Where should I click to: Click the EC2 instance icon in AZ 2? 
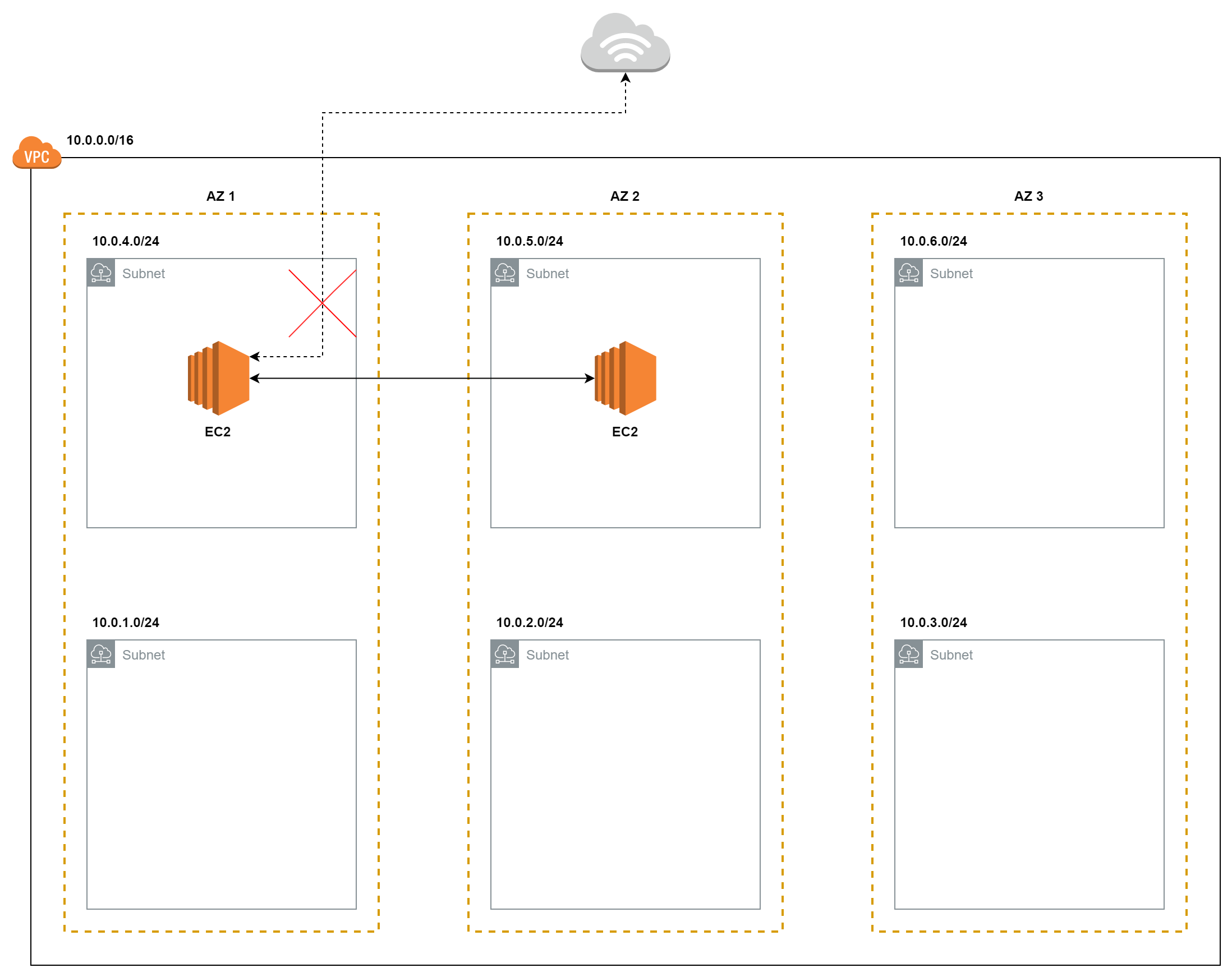625,378
